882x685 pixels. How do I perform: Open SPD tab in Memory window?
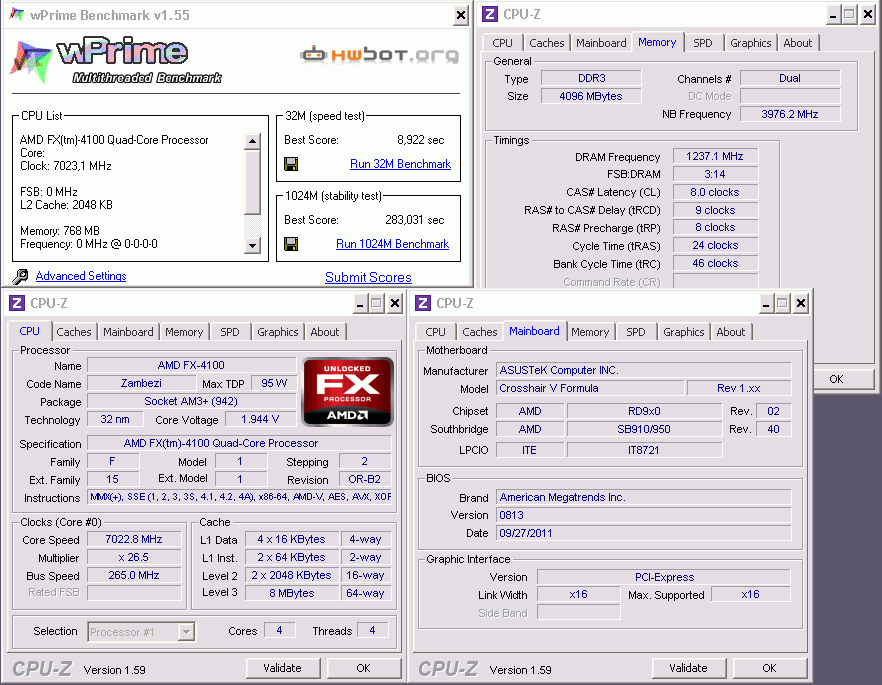click(x=703, y=43)
